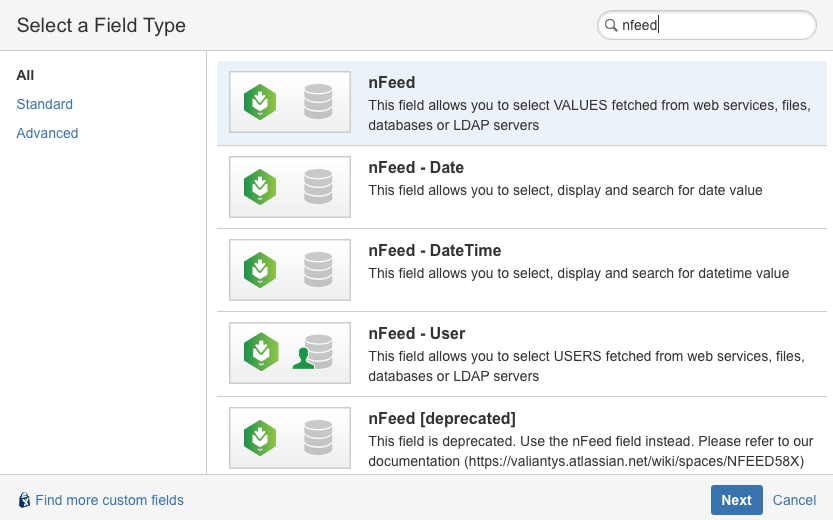Open Find more custom fields link
Screen dimensions: 833x520
coord(109,500)
